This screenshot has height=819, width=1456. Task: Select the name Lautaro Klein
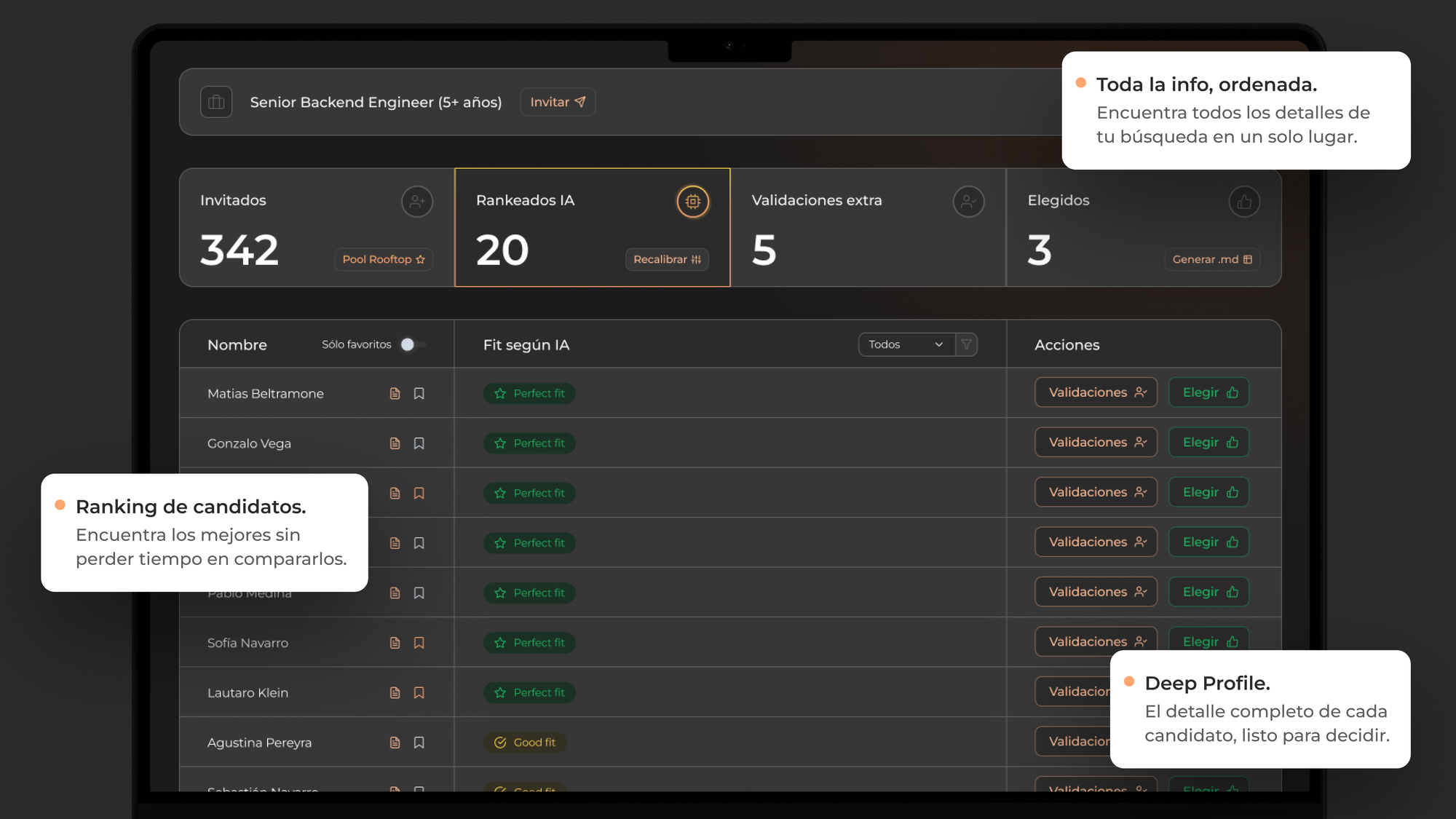pos(248,693)
